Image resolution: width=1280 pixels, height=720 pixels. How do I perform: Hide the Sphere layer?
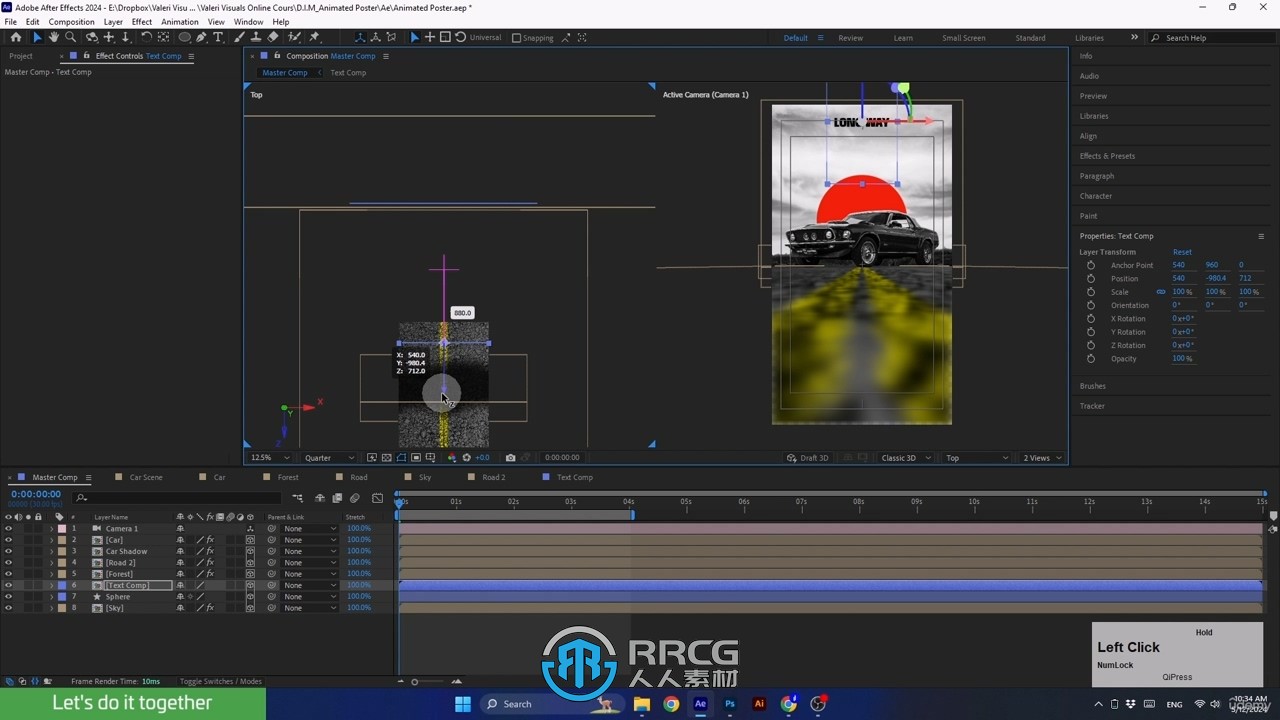[8, 597]
